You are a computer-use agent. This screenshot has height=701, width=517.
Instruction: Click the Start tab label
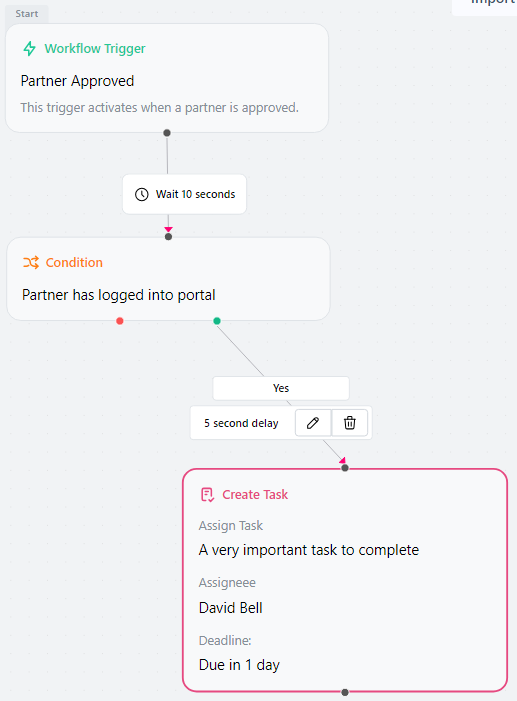pos(27,14)
